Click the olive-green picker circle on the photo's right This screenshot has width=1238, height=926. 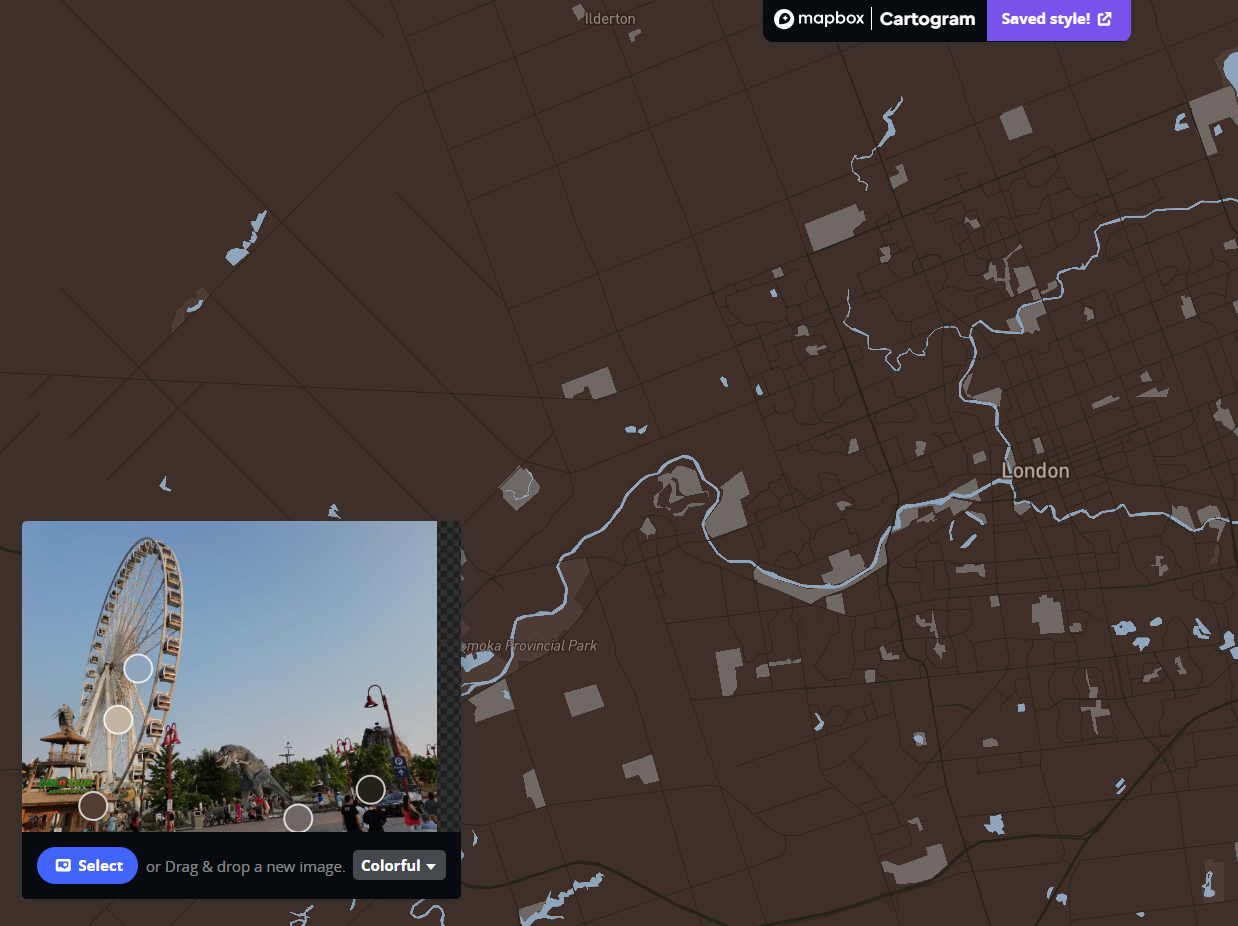370,789
